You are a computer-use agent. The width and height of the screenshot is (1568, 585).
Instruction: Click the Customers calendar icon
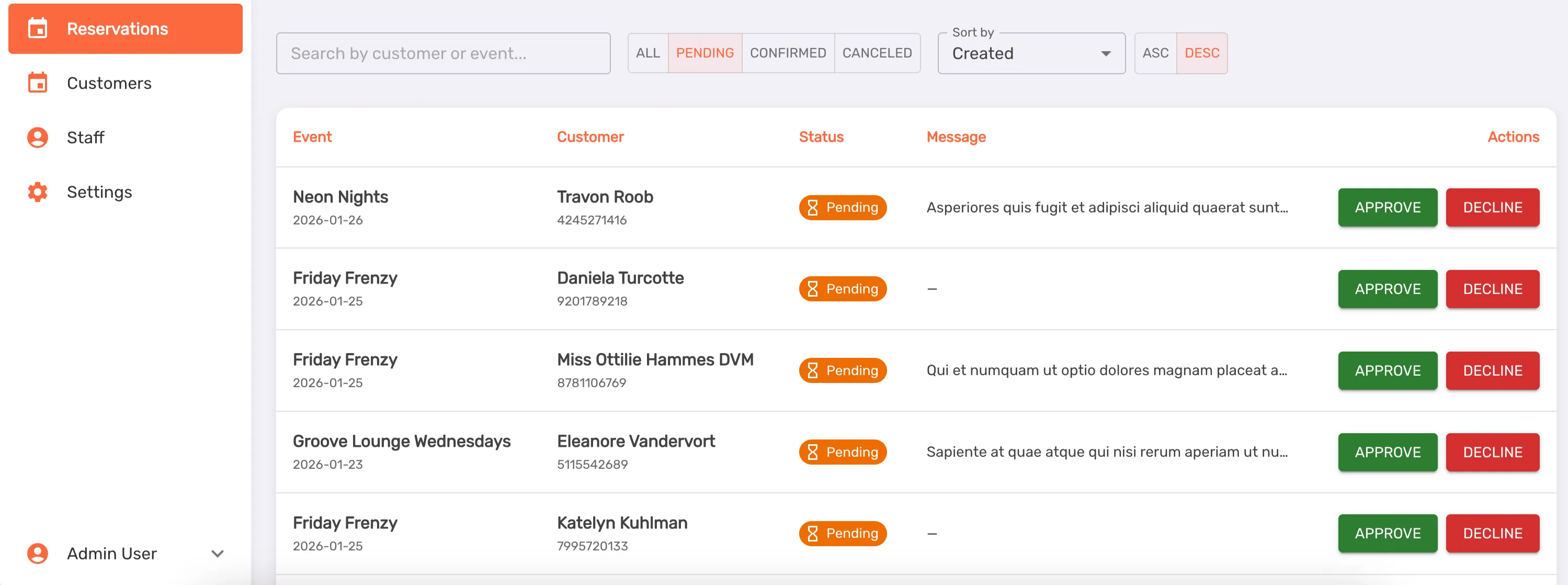[38, 83]
